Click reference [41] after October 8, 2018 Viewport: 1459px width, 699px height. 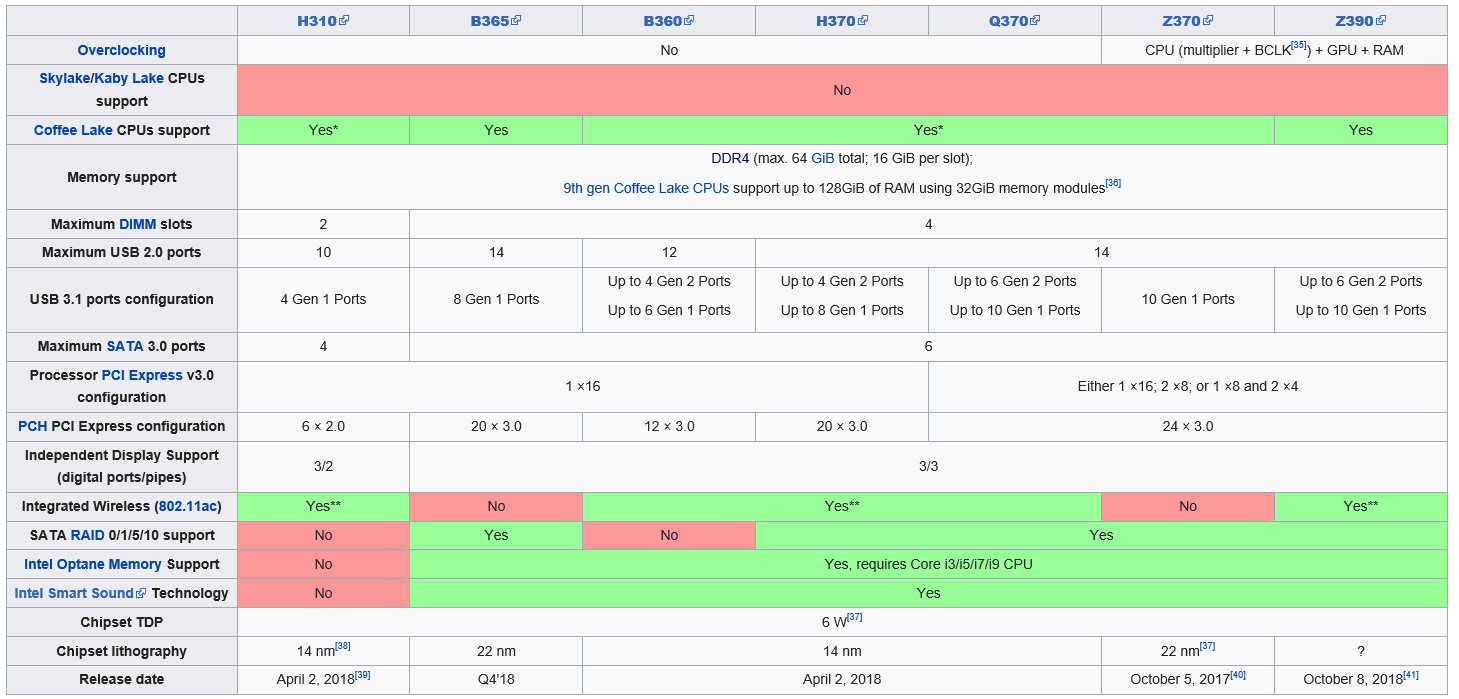click(x=1411, y=675)
